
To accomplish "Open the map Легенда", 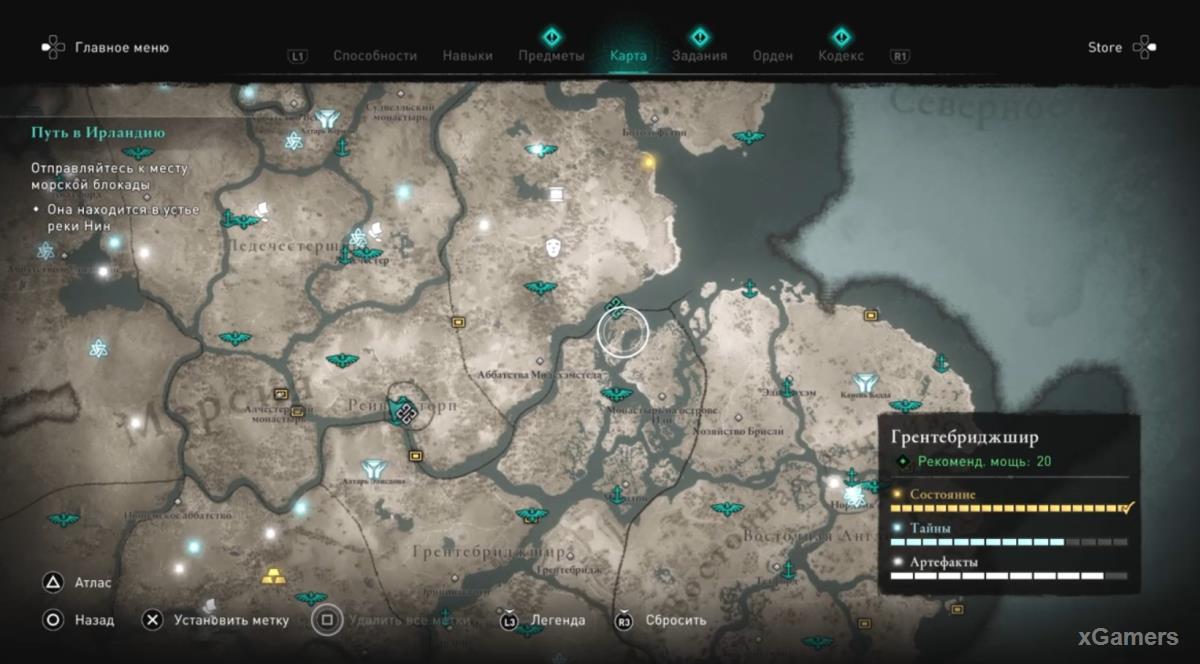I will [x=558, y=620].
